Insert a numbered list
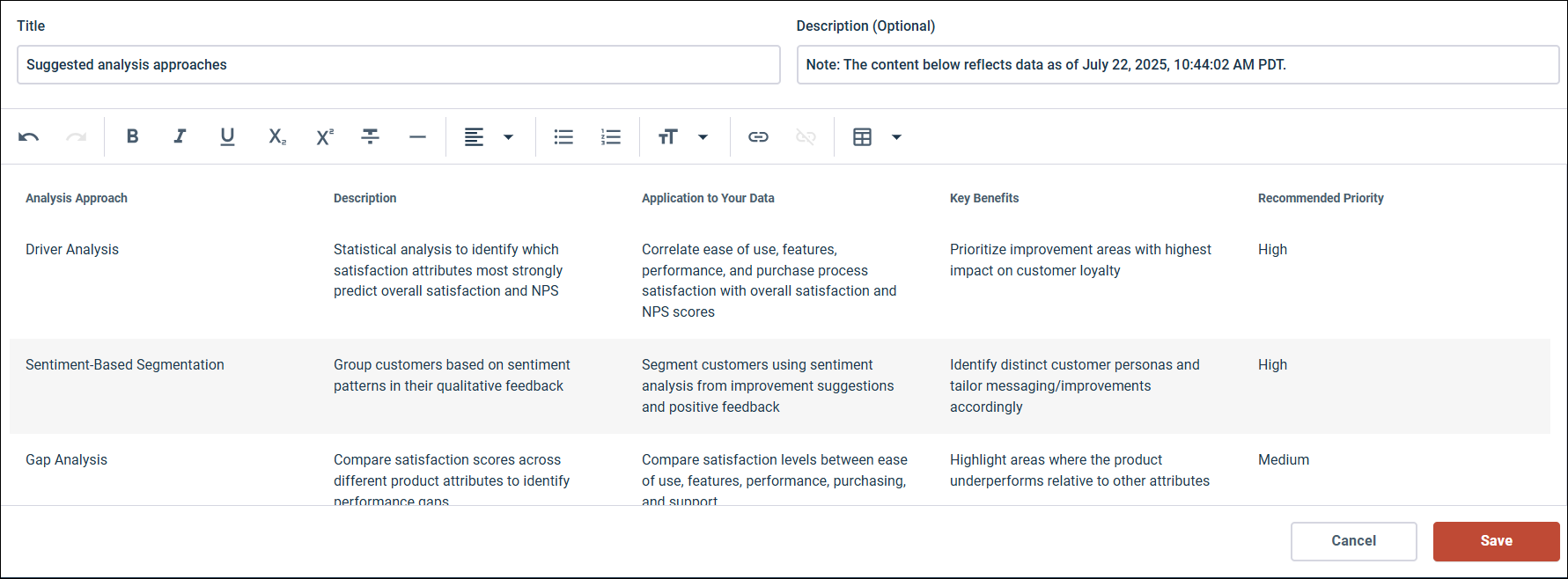This screenshot has width=1568, height=579. [x=611, y=136]
